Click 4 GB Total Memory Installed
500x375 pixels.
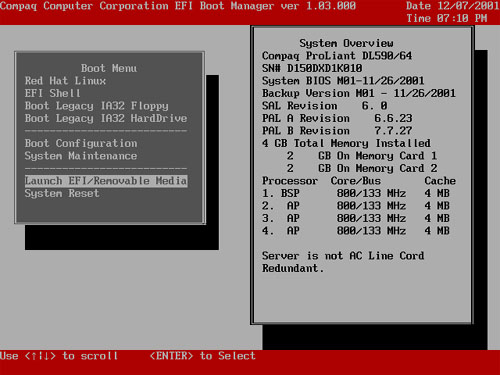(346, 143)
